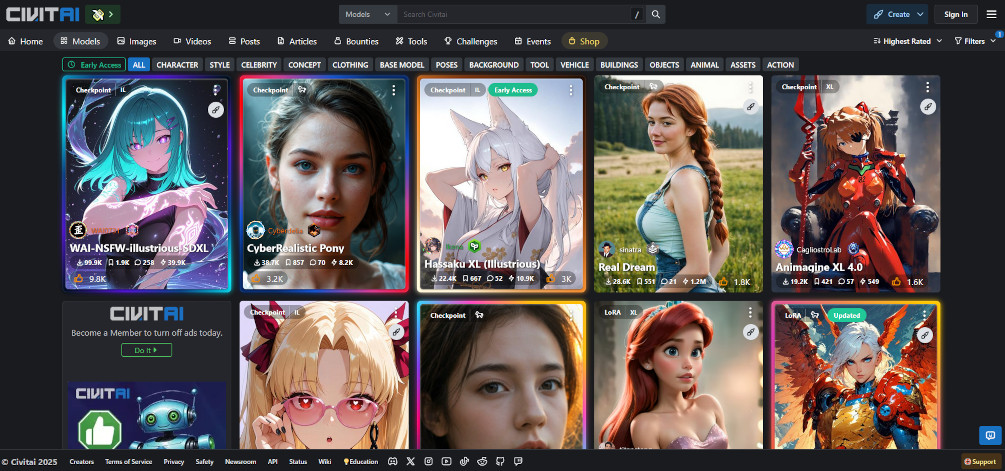Open the Instagram icon in footer
This screenshot has height=471, width=1005.
tap(429, 461)
